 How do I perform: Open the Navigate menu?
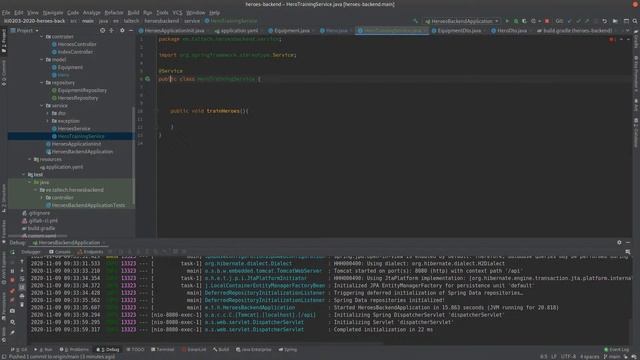tap(53, 13)
